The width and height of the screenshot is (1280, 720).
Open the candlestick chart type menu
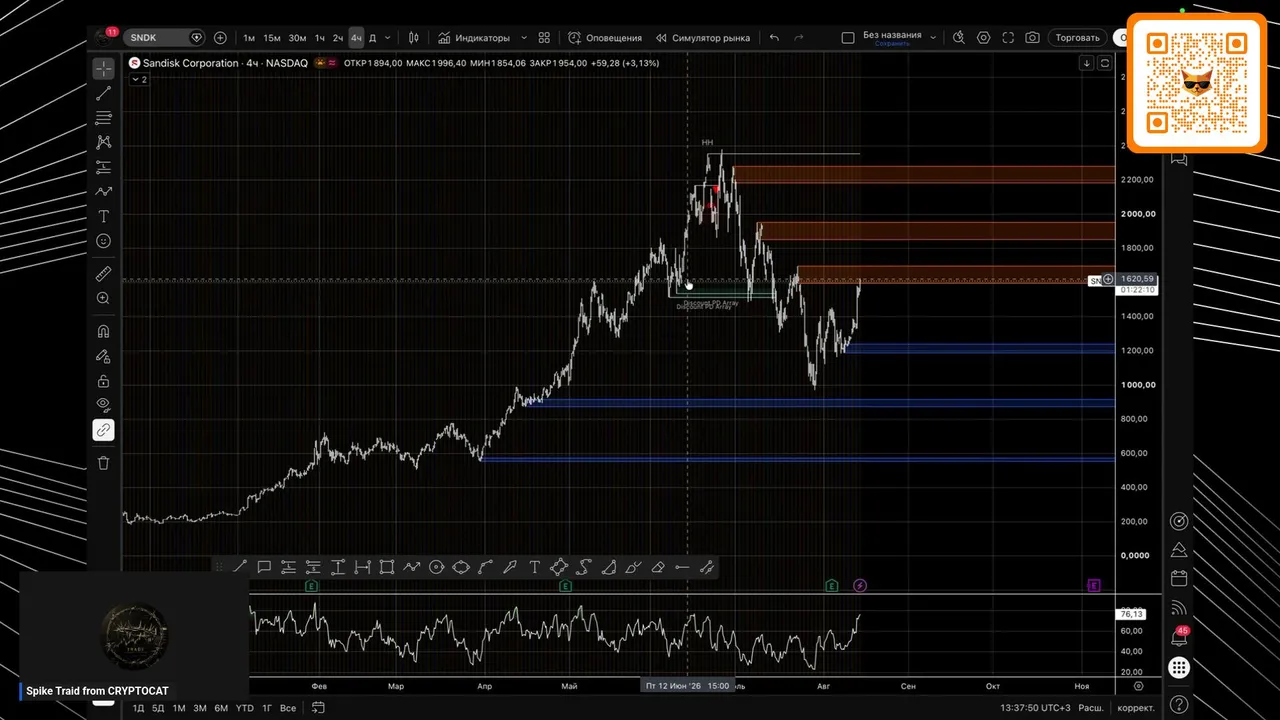411,38
